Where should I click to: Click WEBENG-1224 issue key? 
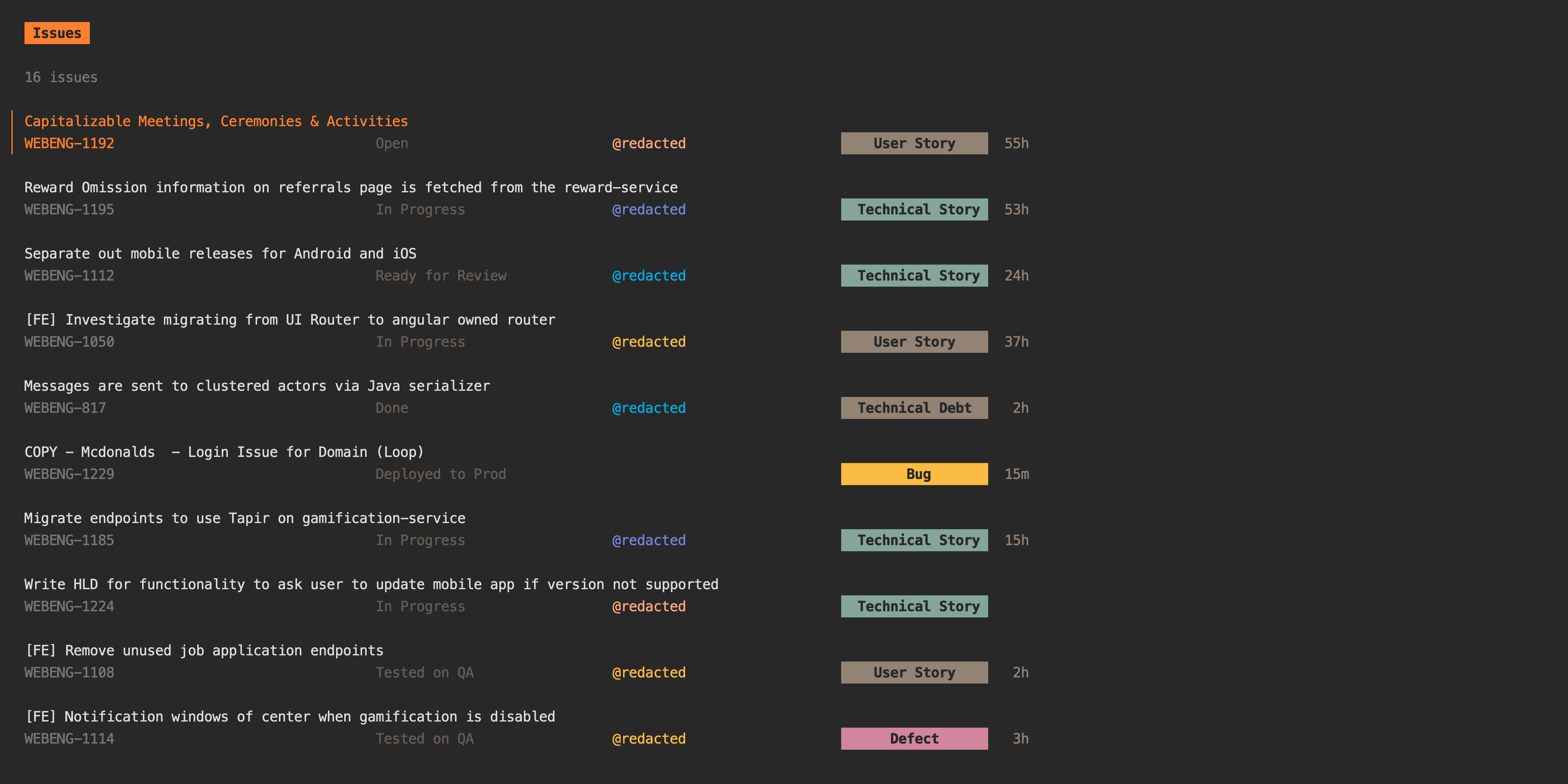69,606
